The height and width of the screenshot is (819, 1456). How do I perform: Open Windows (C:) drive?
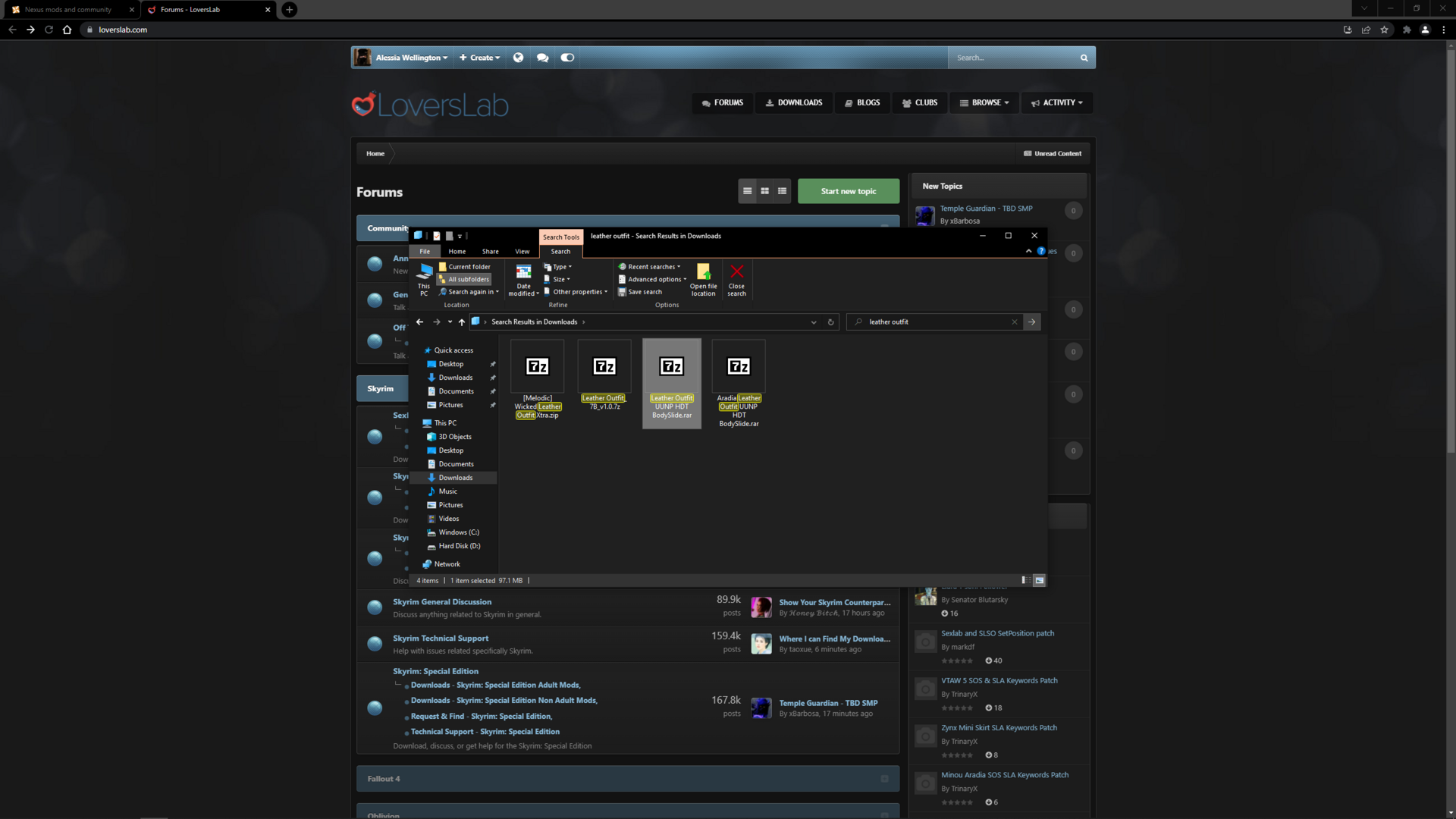coord(458,532)
